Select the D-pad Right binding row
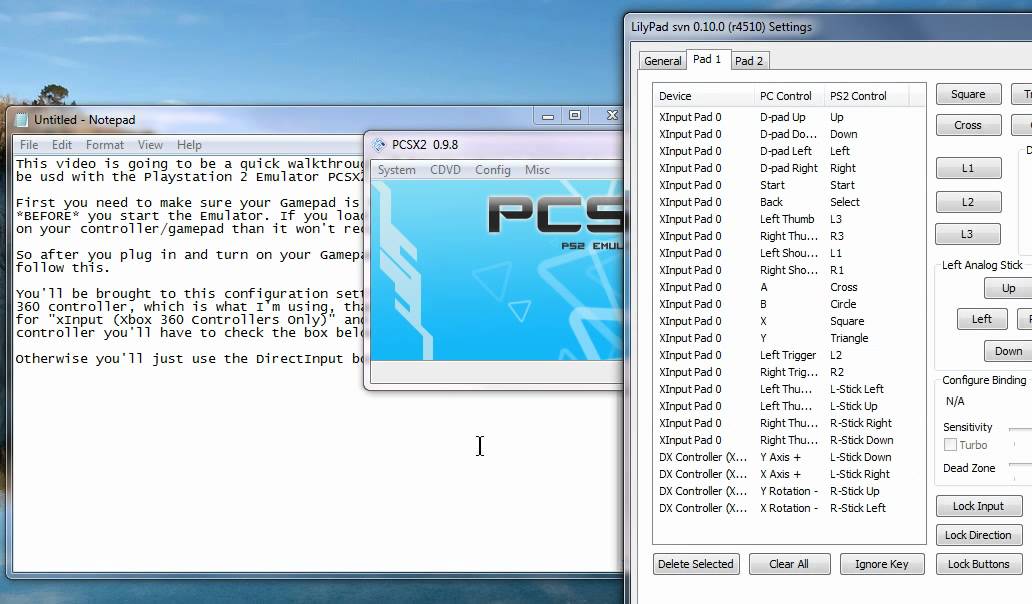1032x604 pixels. (x=788, y=168)
